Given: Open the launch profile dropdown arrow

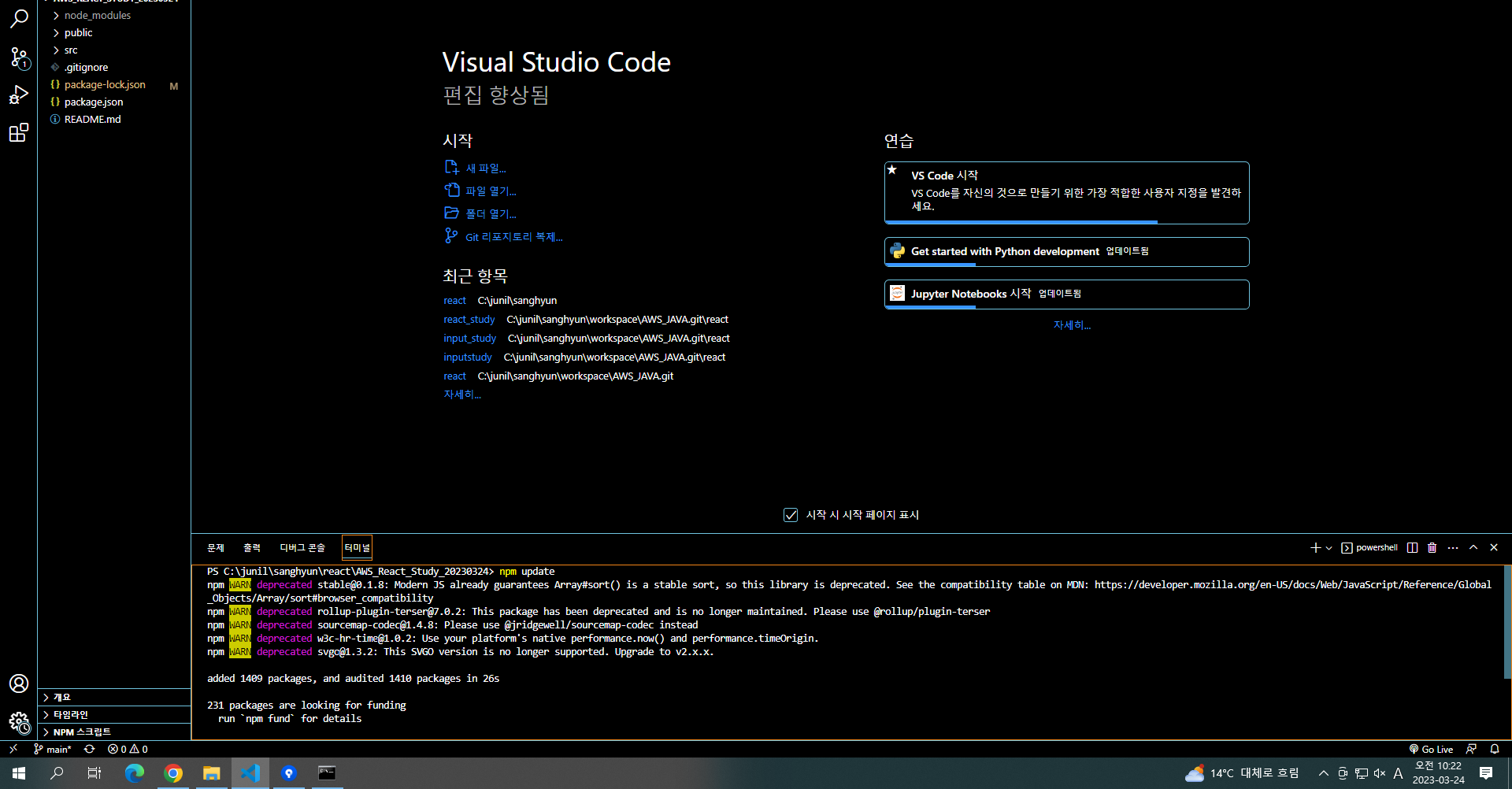Looking at the screenshot, I should tap(1329, 547).
